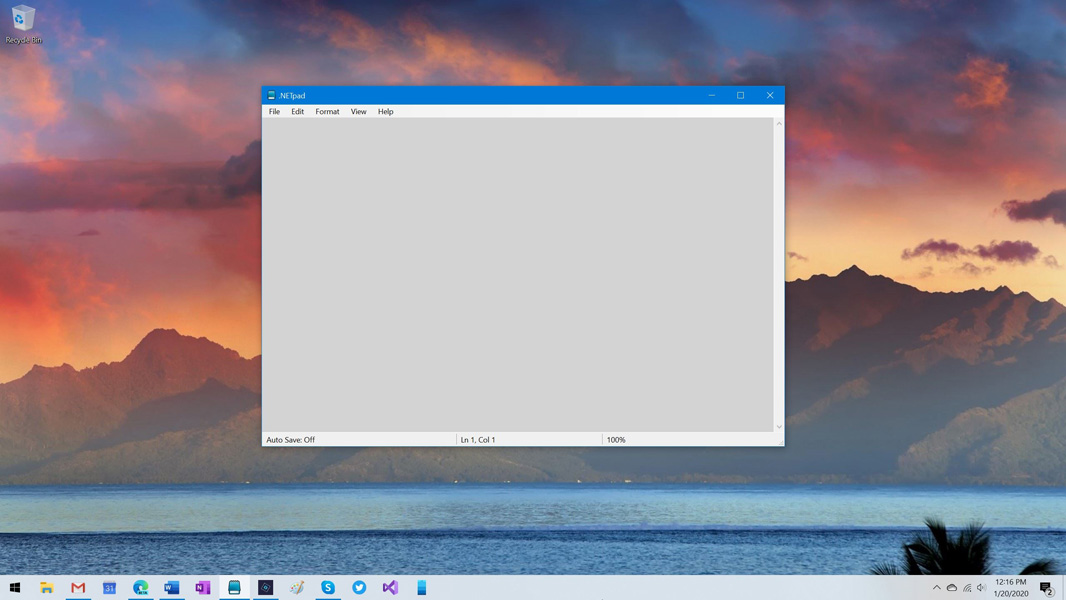Click the .NETpad title bar icon
The image size is (1066, 600).
271,96
